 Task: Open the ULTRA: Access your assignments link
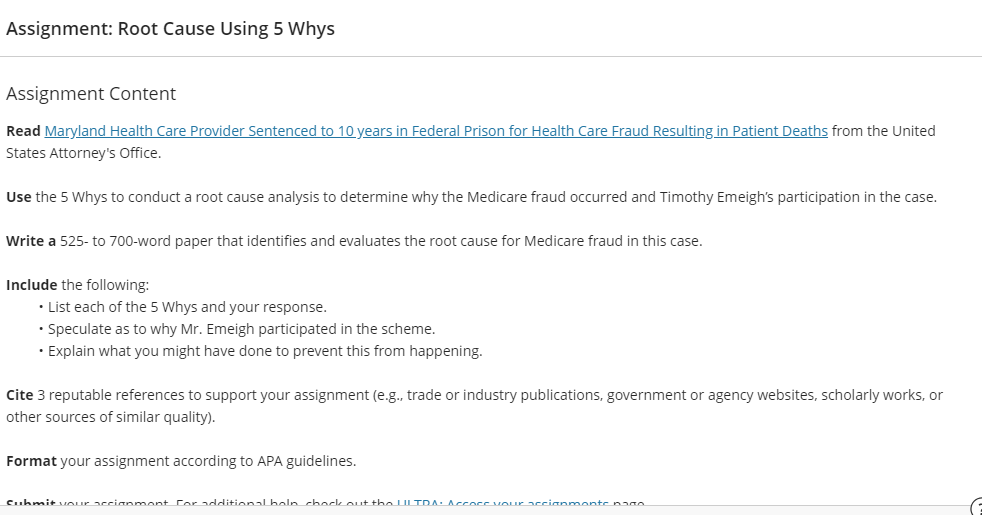502,501
